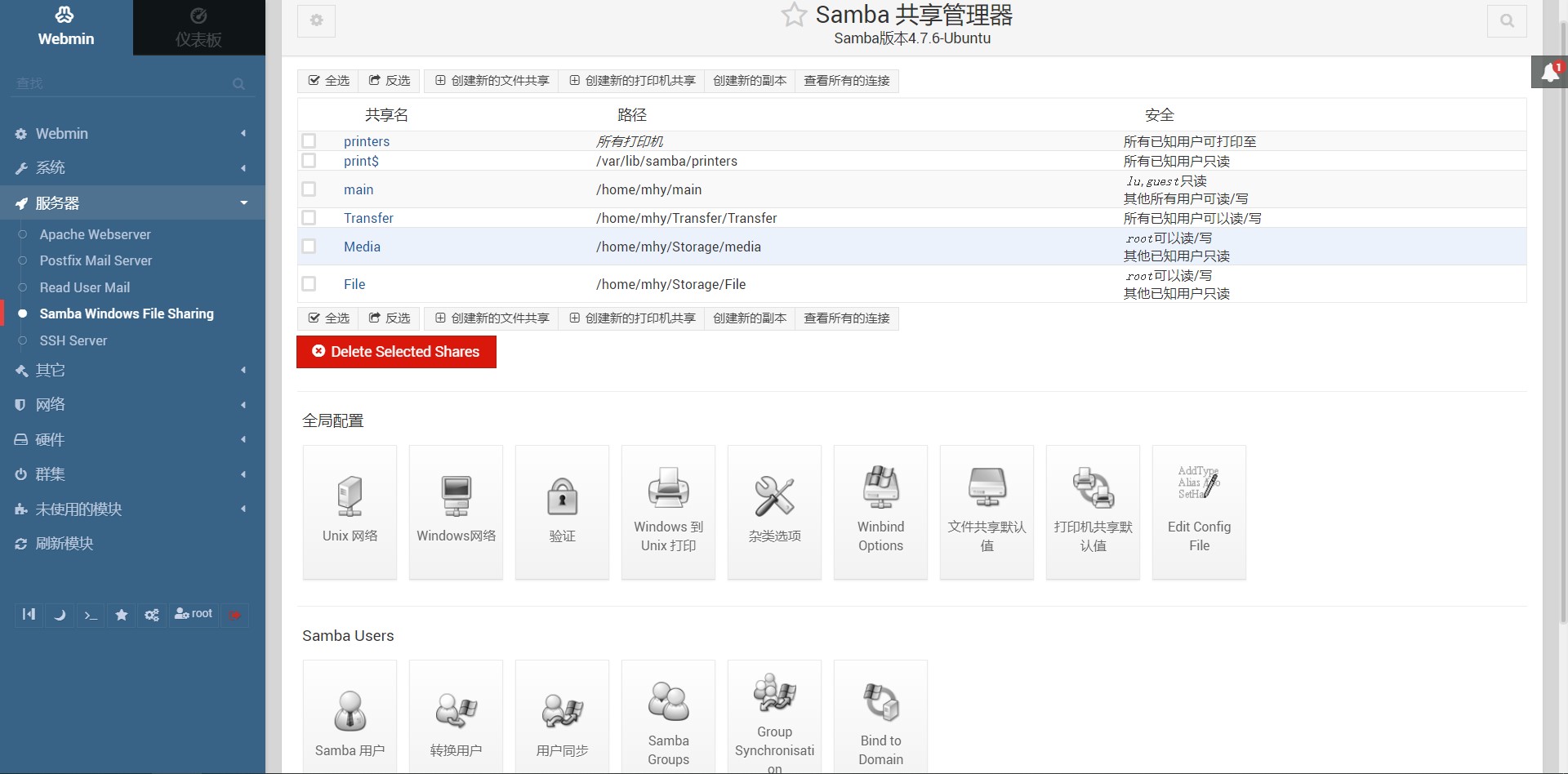Click top 反选 invert selection button
This screenshot has width=1568, height=774.
tap(390, 80)
